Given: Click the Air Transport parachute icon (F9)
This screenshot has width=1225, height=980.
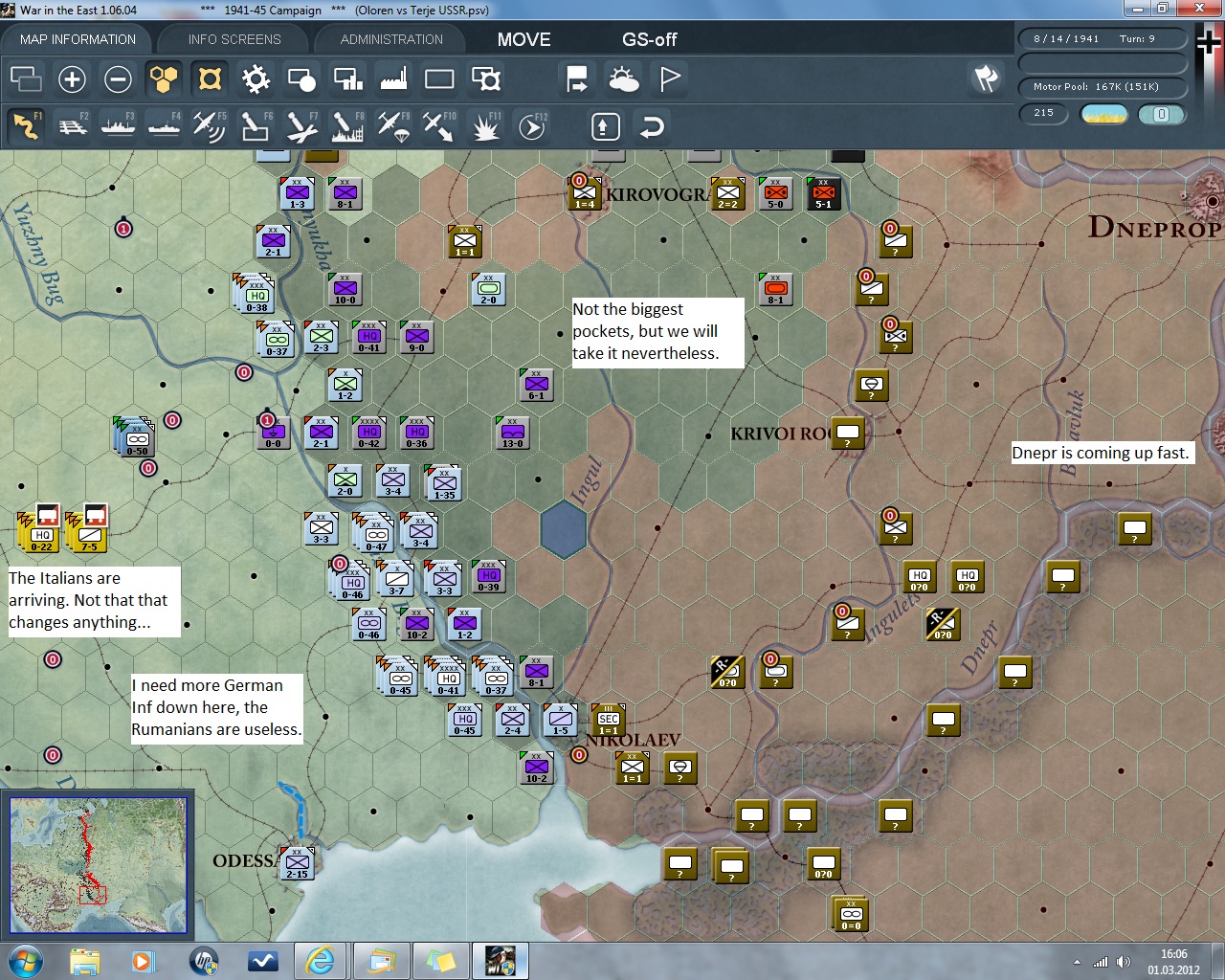Looking at the screenshot, I should pos(393,126).
